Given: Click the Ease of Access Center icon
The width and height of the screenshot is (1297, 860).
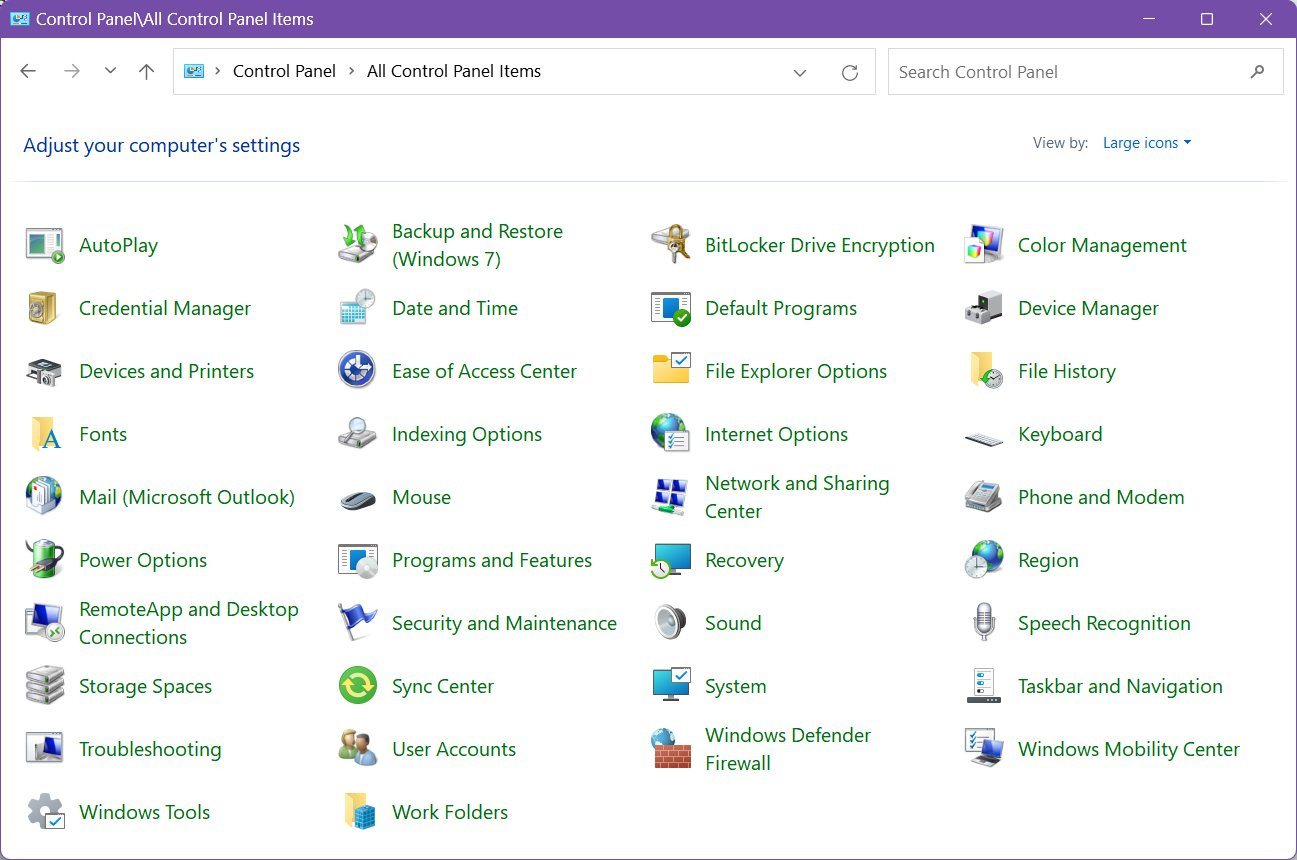Looking at the screenshot, I should [x=358, y=371].
